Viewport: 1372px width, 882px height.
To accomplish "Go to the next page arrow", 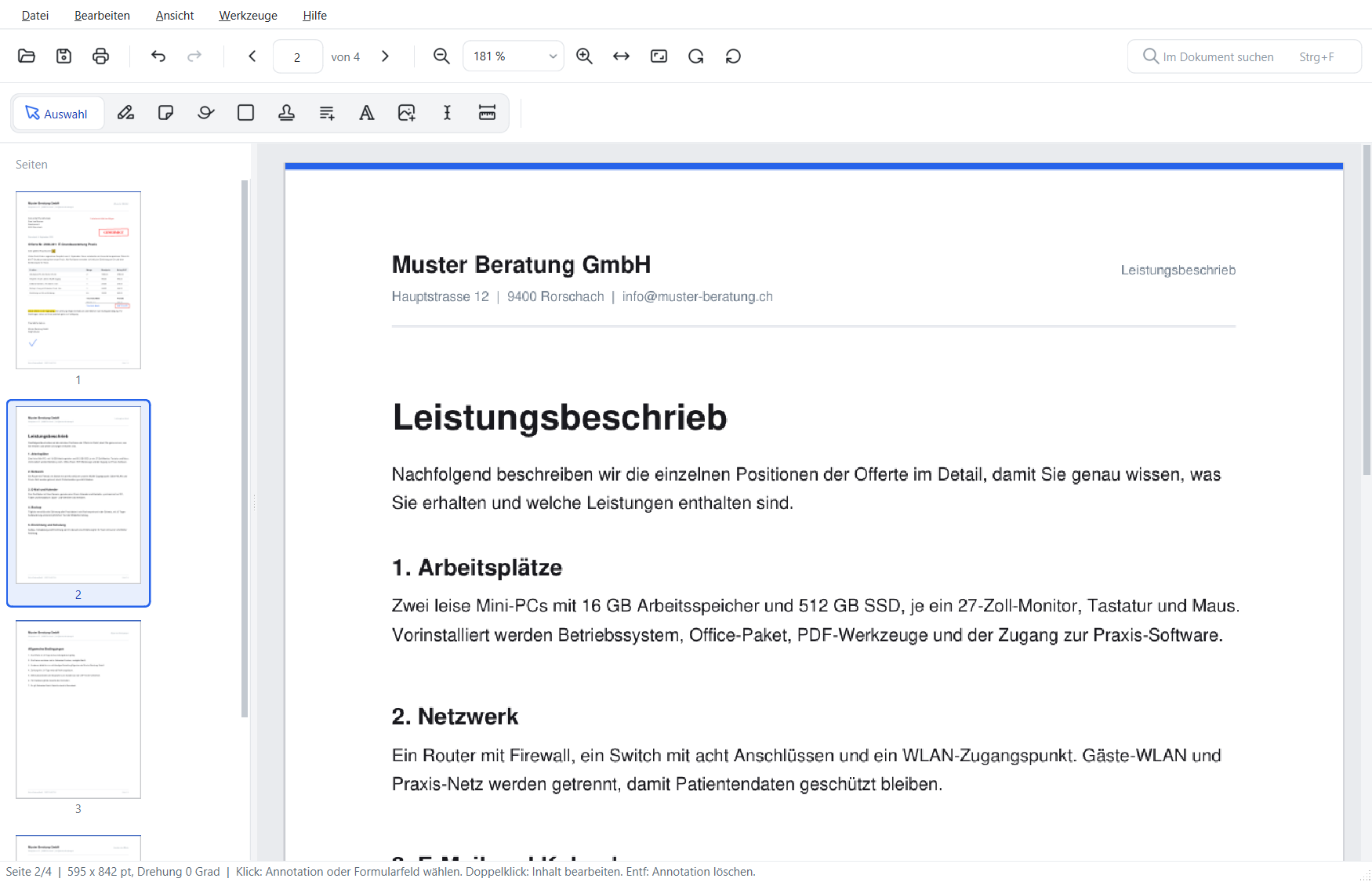I will (385, 56).
